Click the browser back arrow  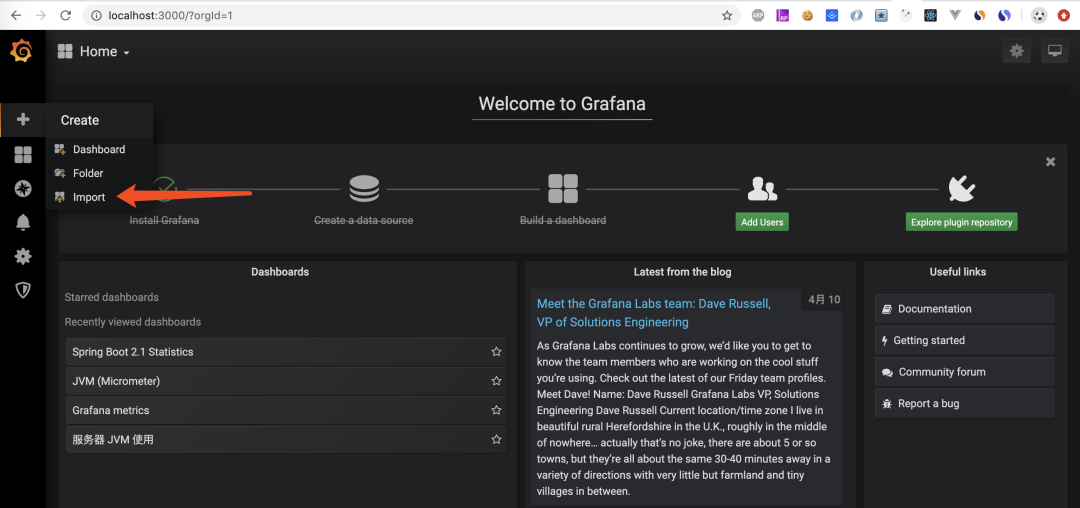point(17,15)
